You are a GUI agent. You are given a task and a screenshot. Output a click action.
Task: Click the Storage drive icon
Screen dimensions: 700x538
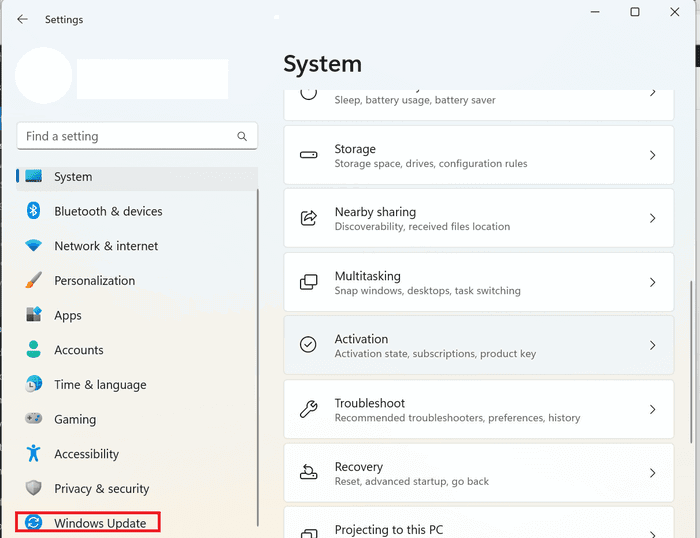point(308,155)
